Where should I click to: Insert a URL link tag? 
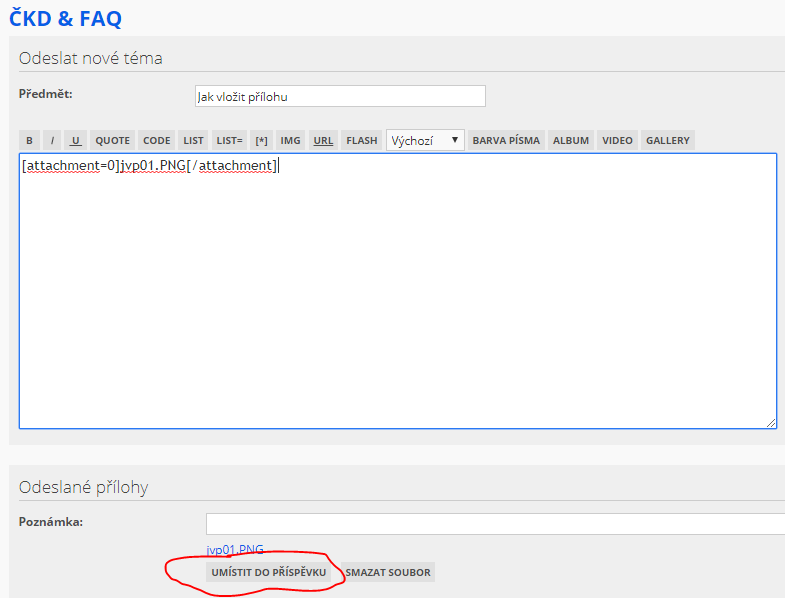(x=323, y=141)
